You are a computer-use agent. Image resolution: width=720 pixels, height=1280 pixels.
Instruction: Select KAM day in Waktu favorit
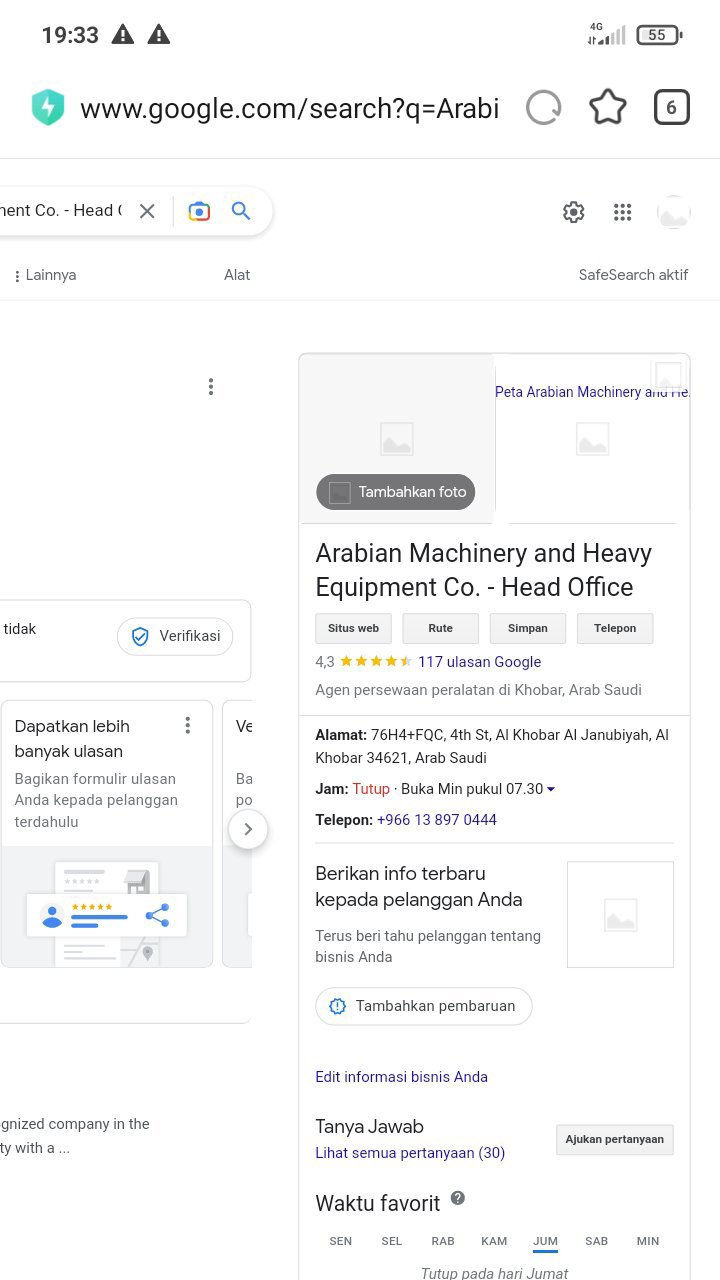click(x=494, y=1241)
